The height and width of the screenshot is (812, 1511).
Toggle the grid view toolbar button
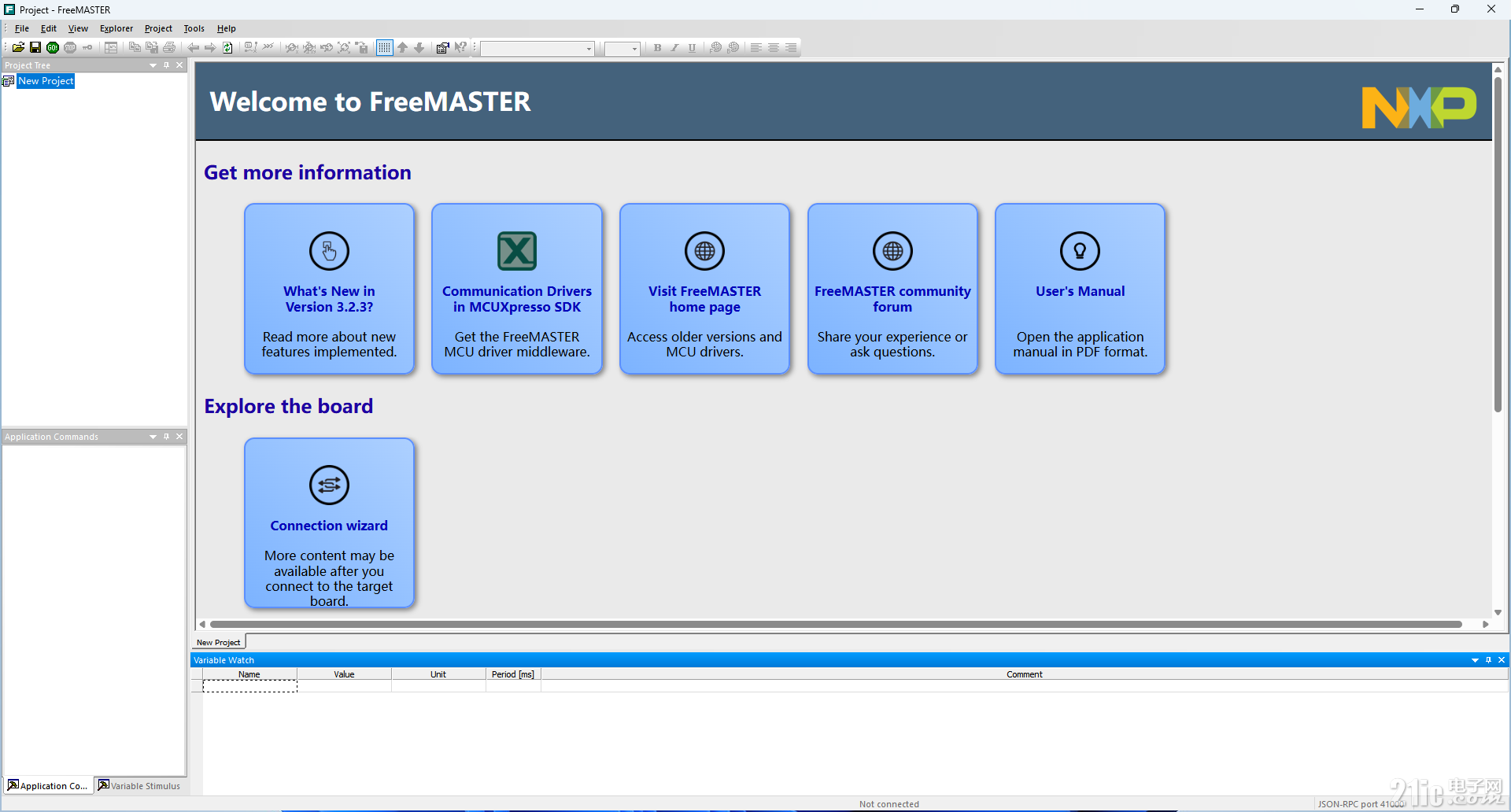(384, 48)
